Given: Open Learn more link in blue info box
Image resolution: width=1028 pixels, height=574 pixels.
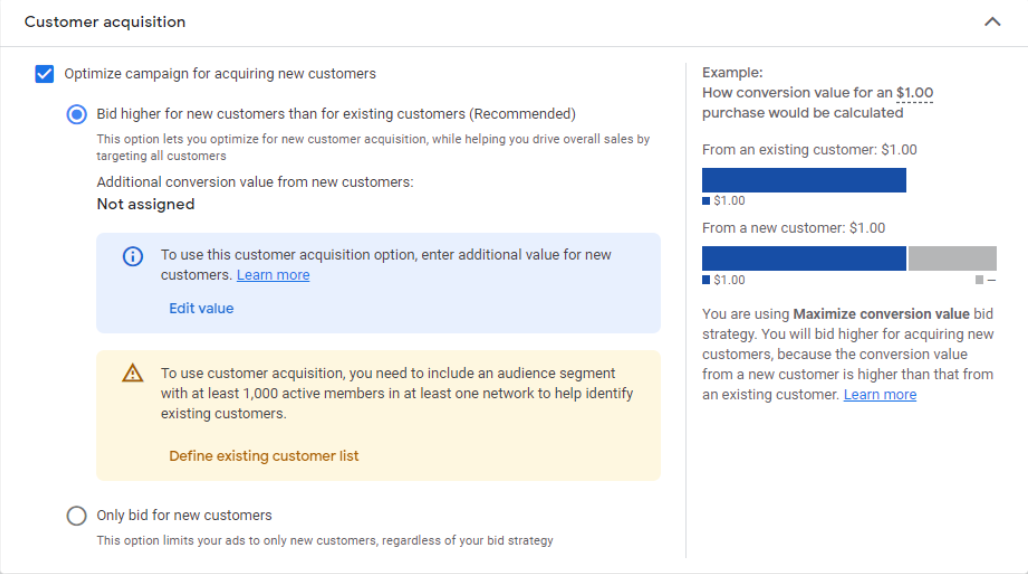Looking at the screenshot, I should pyautogui.click(x=273, y=275).
